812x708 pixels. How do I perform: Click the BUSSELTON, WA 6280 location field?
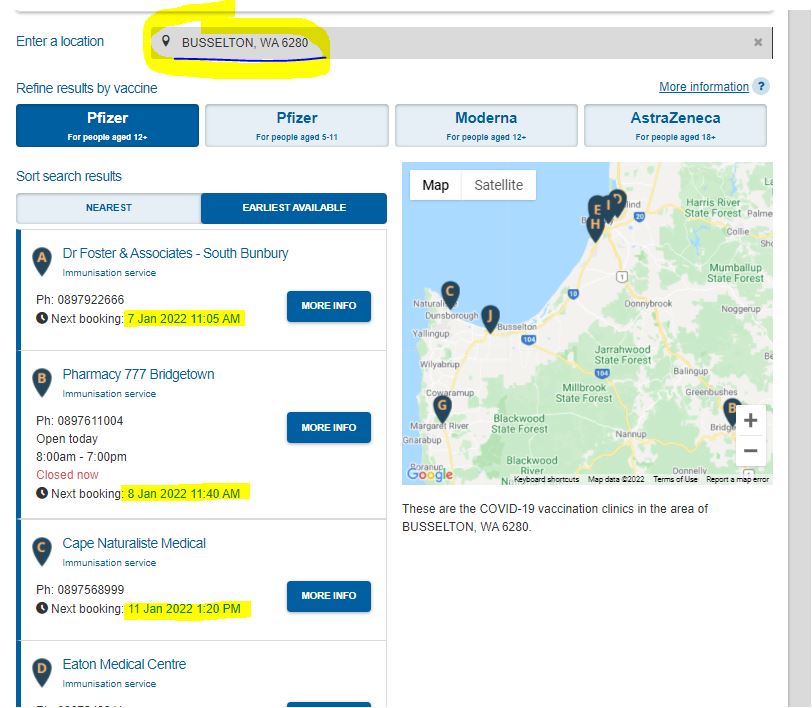click(x=461, y=42)
